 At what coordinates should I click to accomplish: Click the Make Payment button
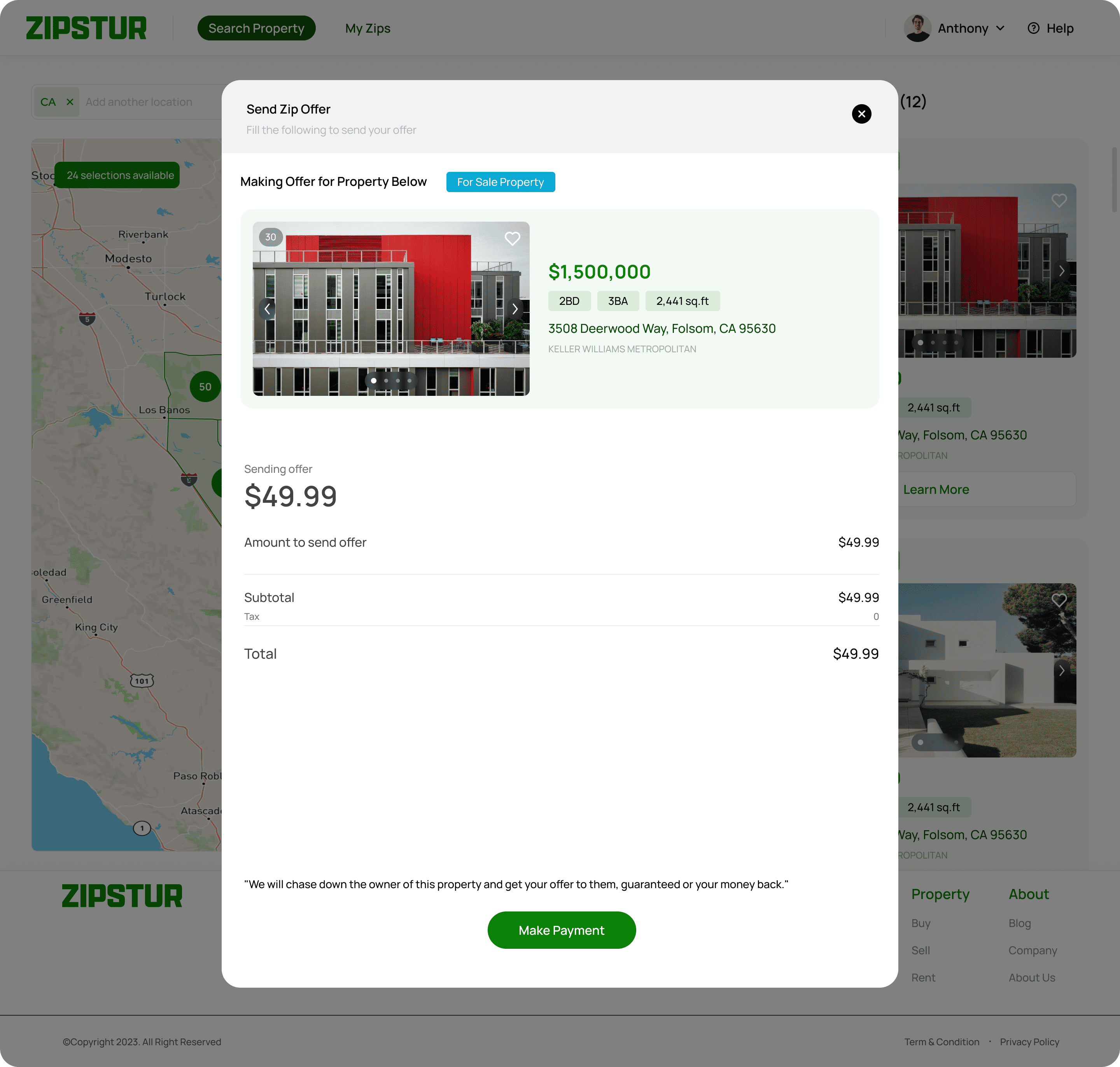pyautogui.click(x=562, y=930)
